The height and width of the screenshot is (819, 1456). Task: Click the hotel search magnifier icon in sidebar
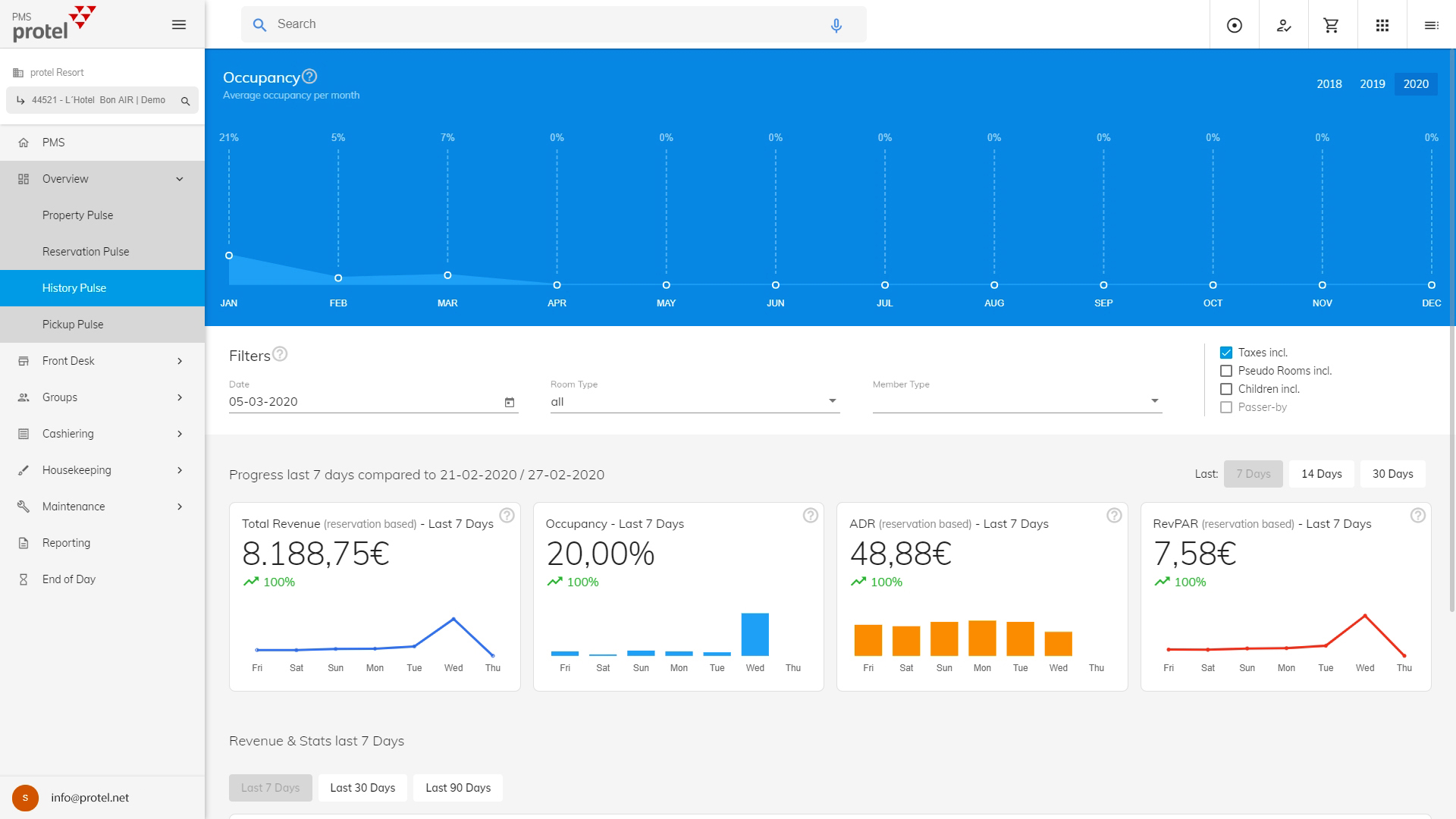coord(185,101)
